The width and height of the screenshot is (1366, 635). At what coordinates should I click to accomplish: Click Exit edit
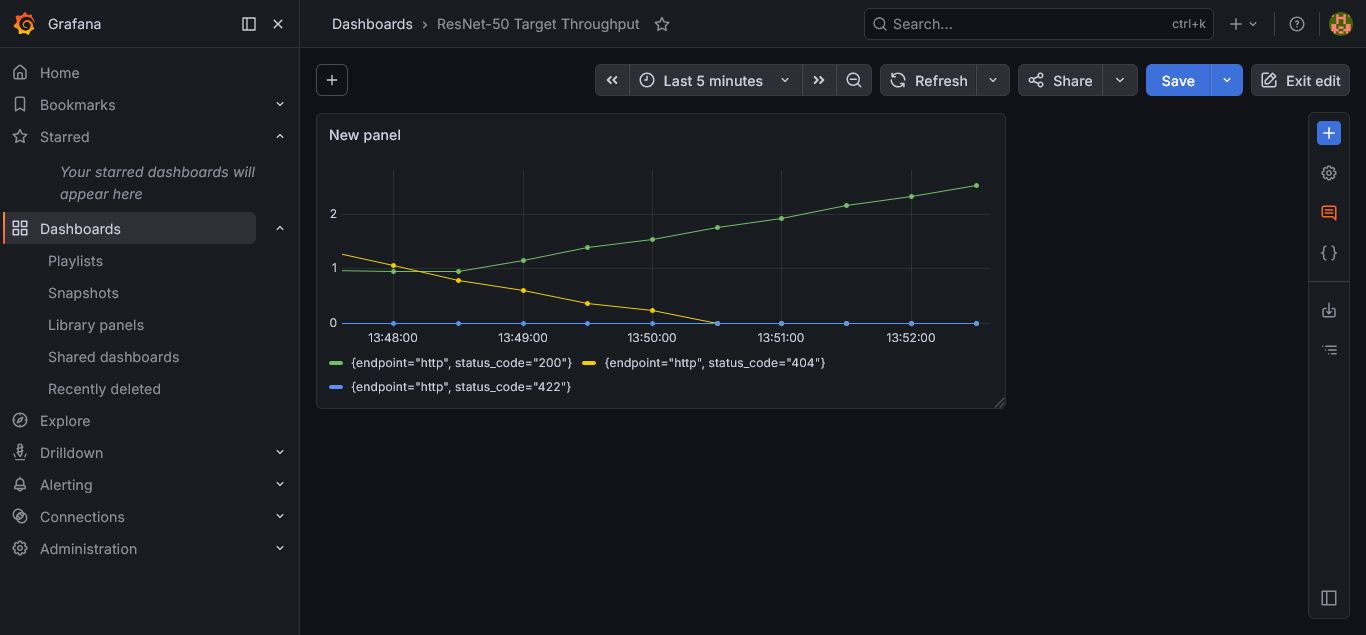coord(1300,80)
